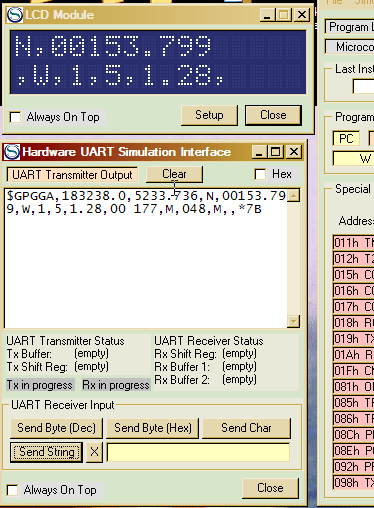Click the Tx Buffer status line
374x508 pixels.
coord(58,354)
